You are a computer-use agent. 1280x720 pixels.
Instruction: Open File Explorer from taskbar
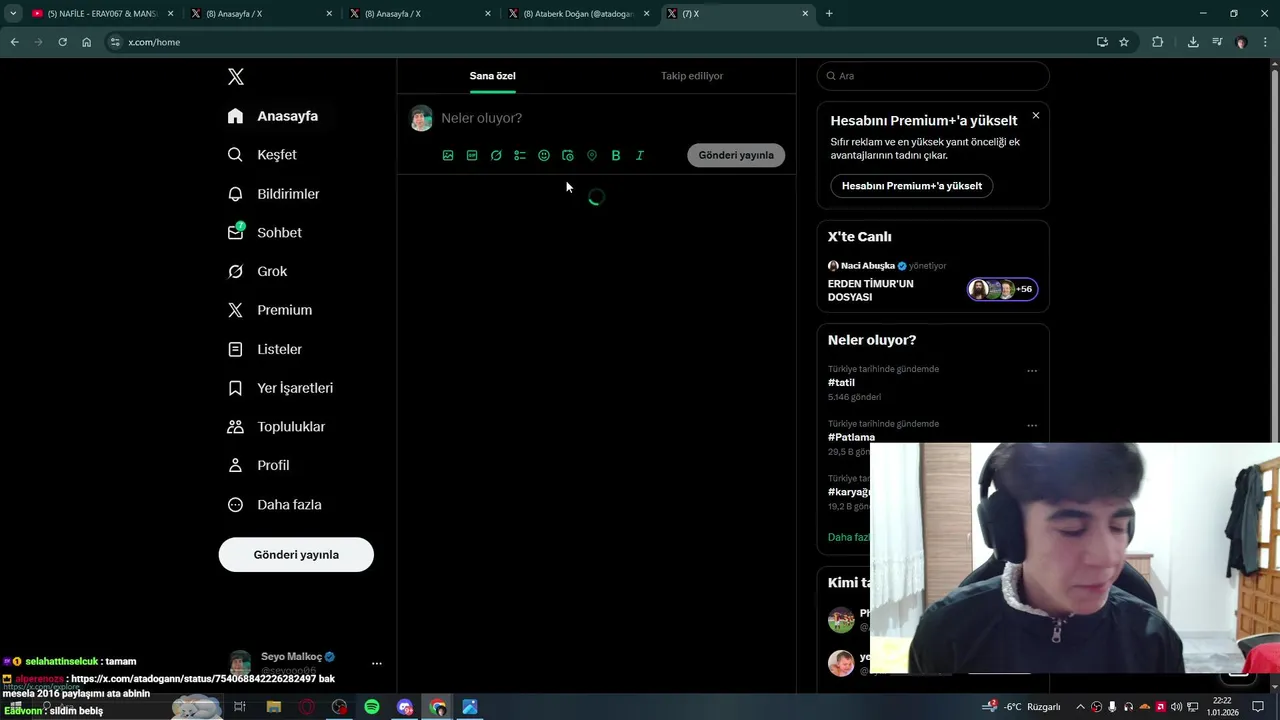[274, 707]
